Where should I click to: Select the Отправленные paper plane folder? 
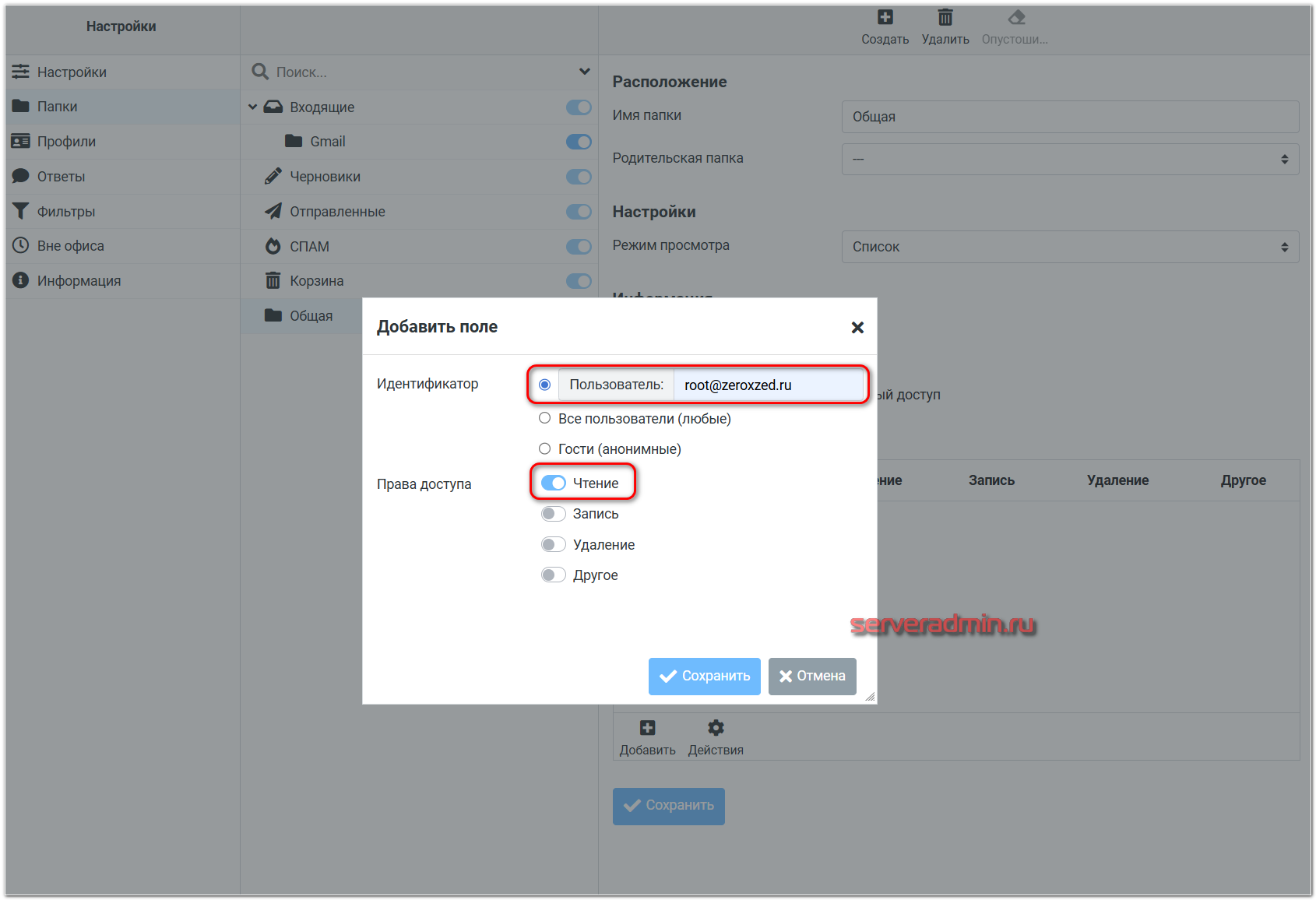pyautogui.click(x=273, y=212)
